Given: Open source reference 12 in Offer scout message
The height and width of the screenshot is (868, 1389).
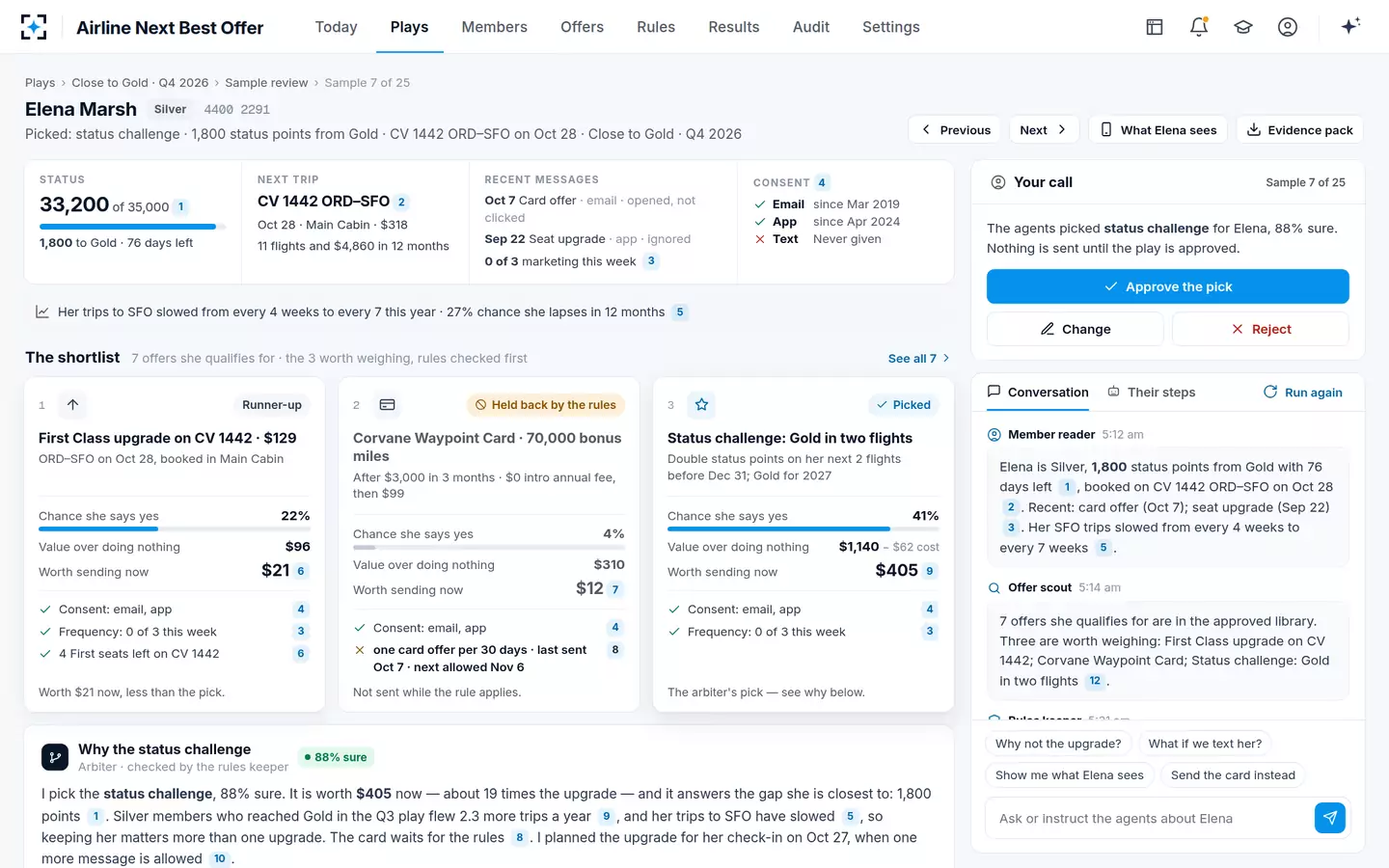Looking at the screenshot, I should [1095, 681].
